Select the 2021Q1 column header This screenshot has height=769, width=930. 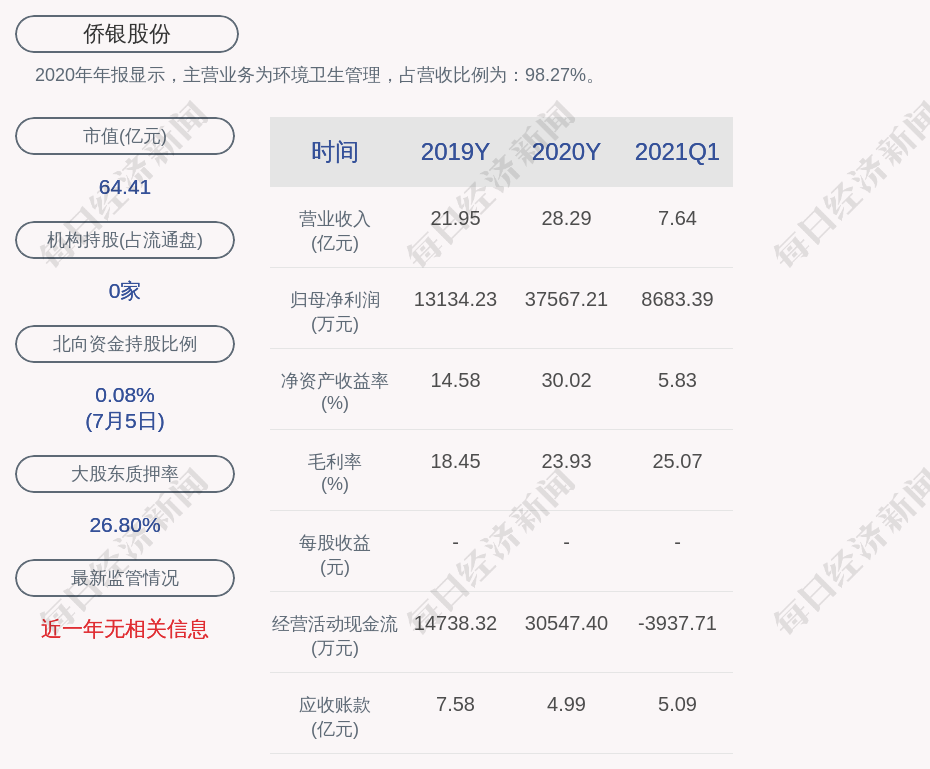point(677,152)
